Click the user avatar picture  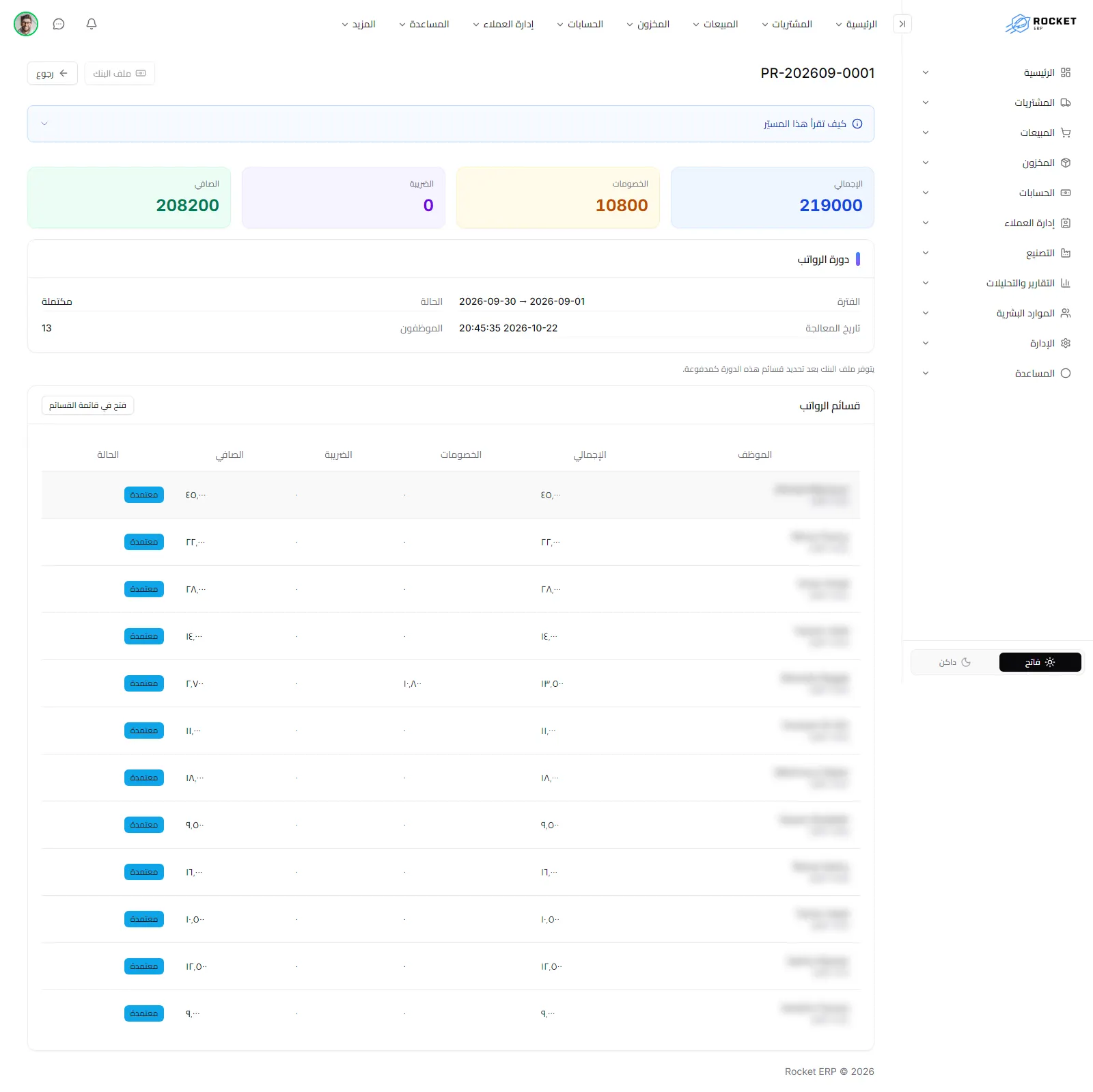pos(26,24)
